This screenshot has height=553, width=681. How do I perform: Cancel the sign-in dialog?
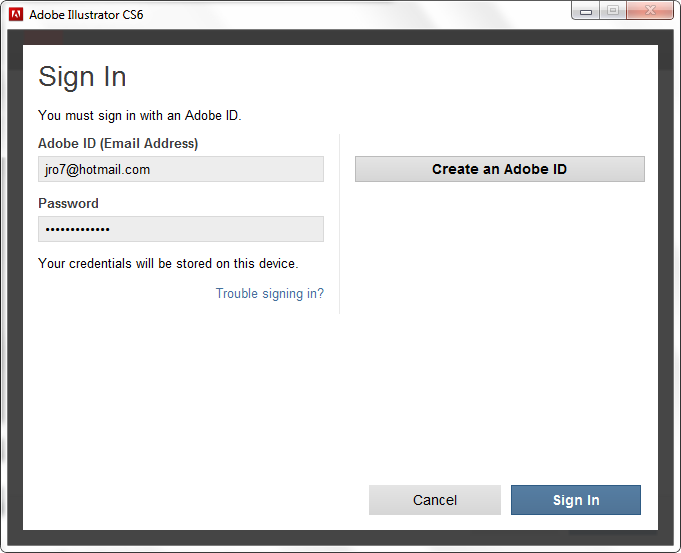point(435,500)
